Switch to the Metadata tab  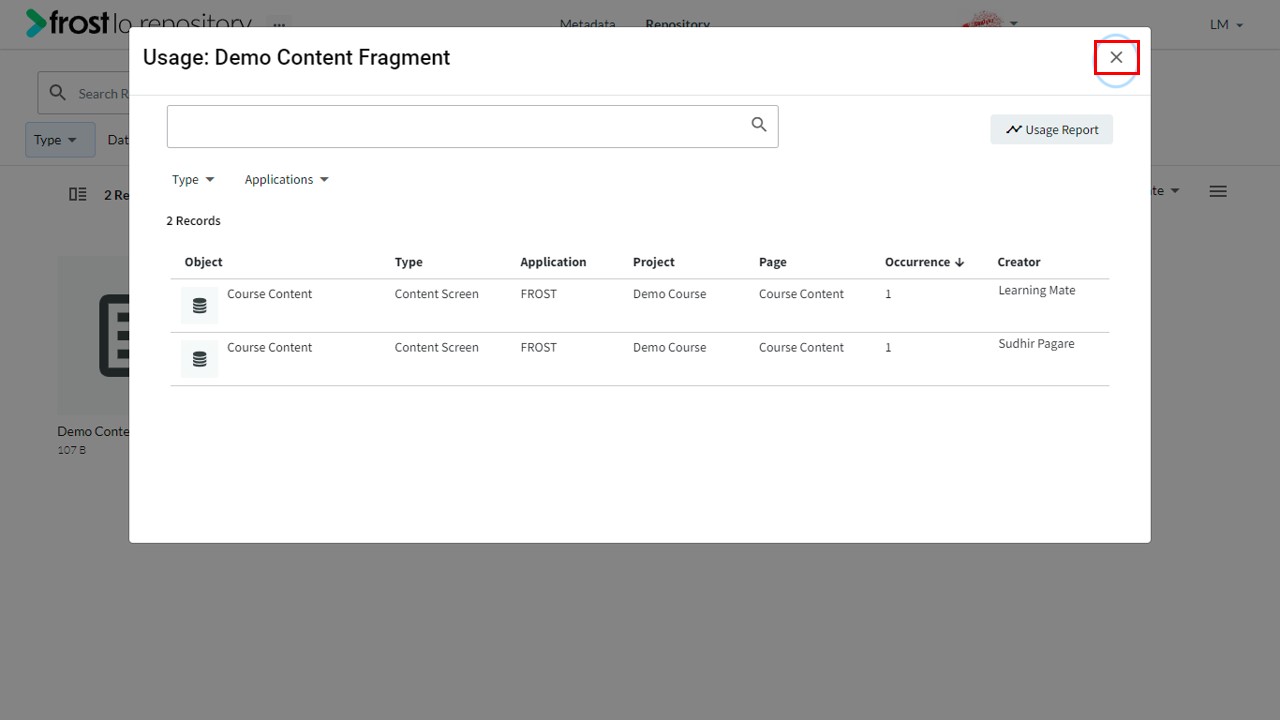click(587, 24)
